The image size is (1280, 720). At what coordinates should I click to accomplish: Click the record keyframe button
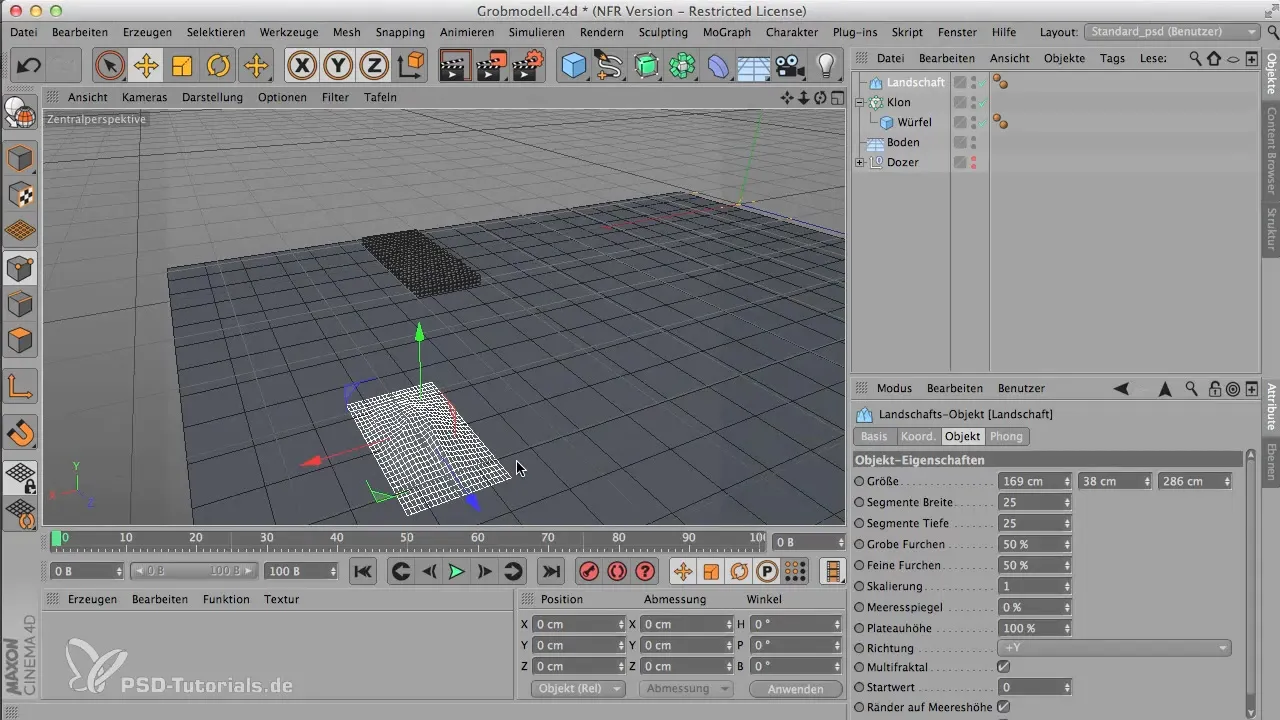(x=589, y=571)
